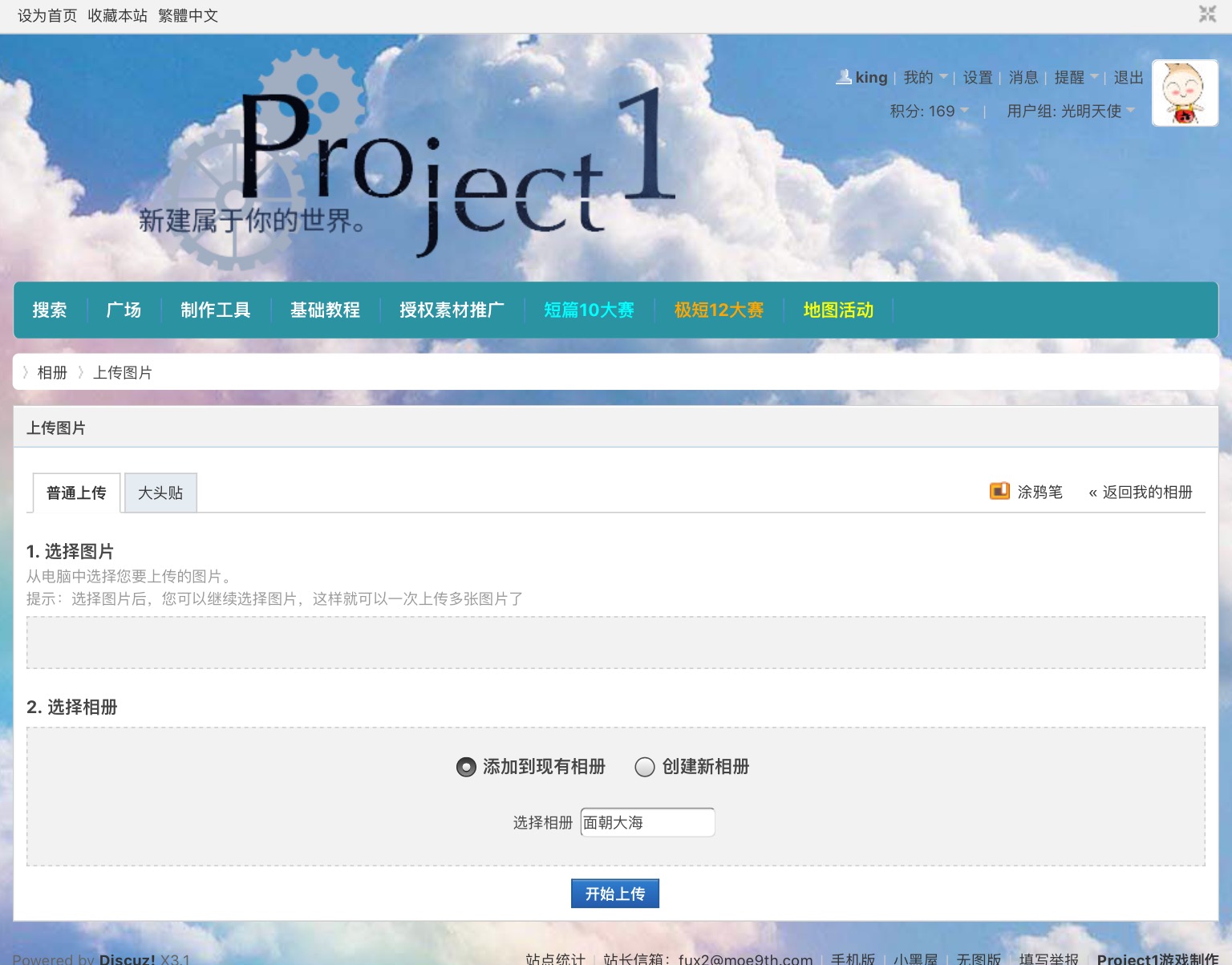1232x965 pixels.
Task: Click the 退出 logout link
Action: point(1129,77)
